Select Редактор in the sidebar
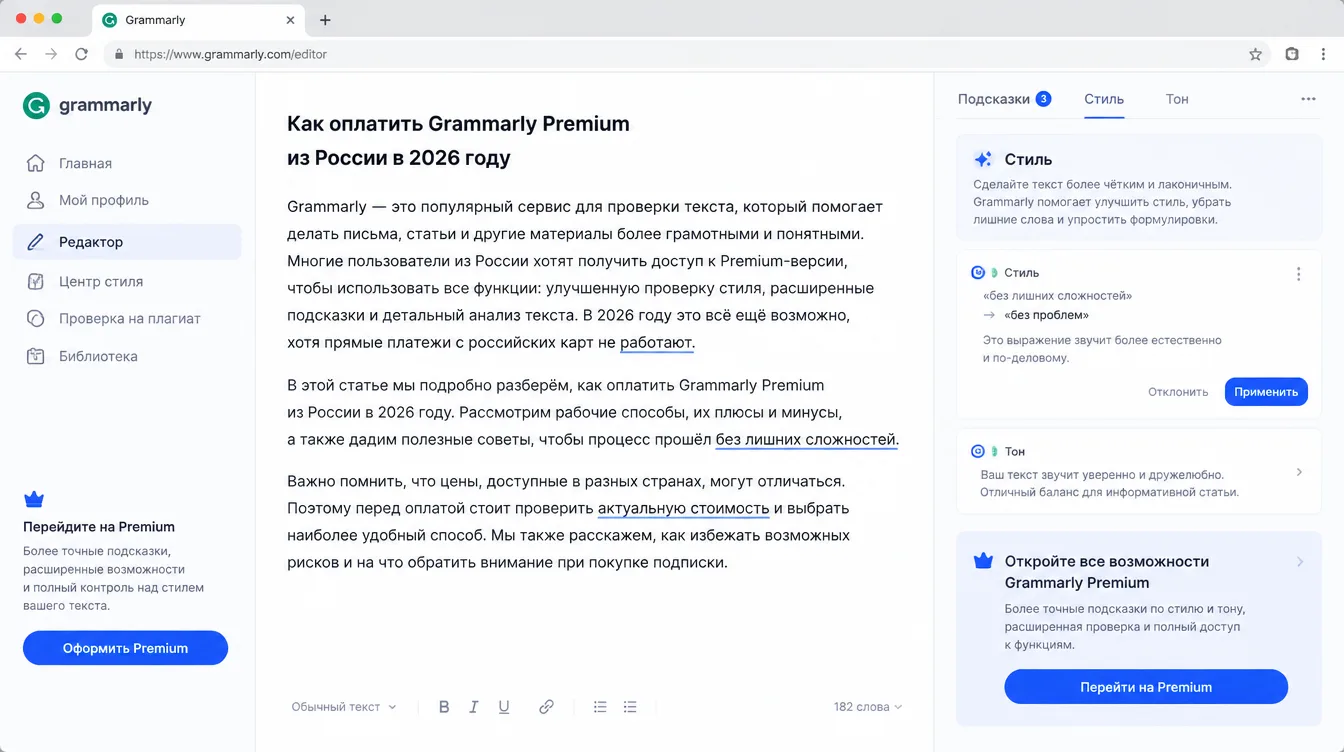This screenshot has width=1344, height=752. click(x=127, y=242)
